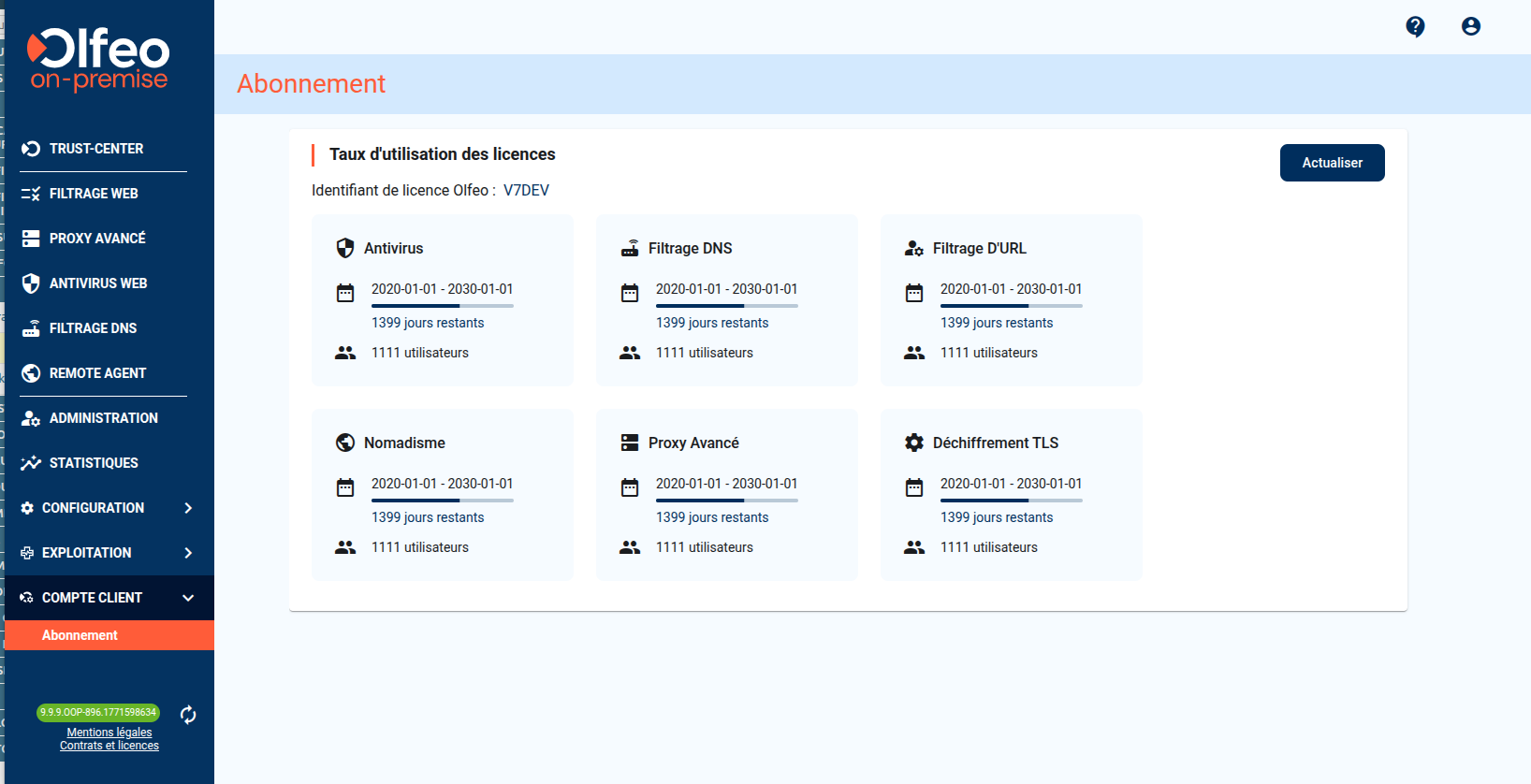Open the Contrats et licences link
Screen dimensions: 1531x784
pyautogui.click(x=109, y=746)
